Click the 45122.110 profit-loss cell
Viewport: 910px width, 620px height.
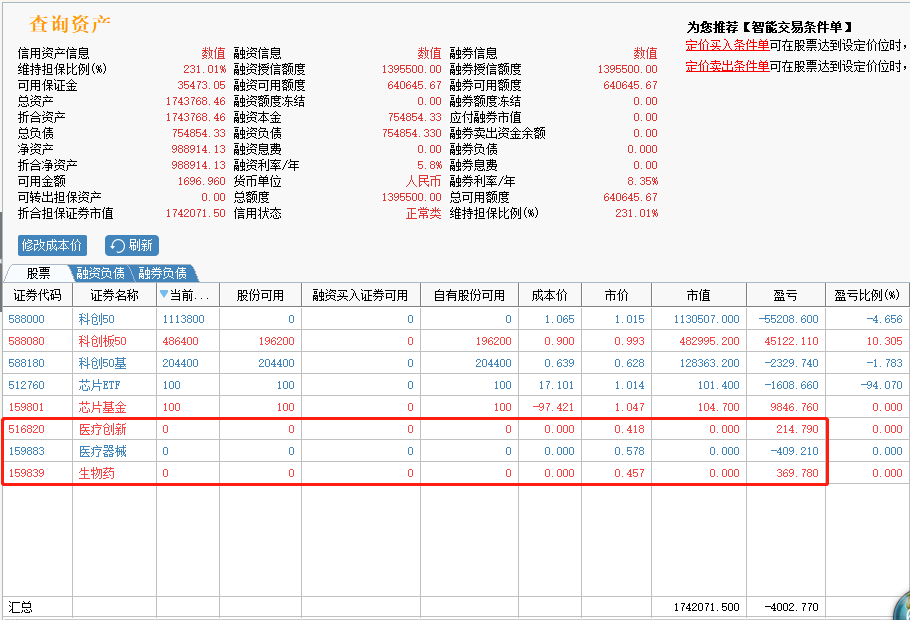(791, 341)
